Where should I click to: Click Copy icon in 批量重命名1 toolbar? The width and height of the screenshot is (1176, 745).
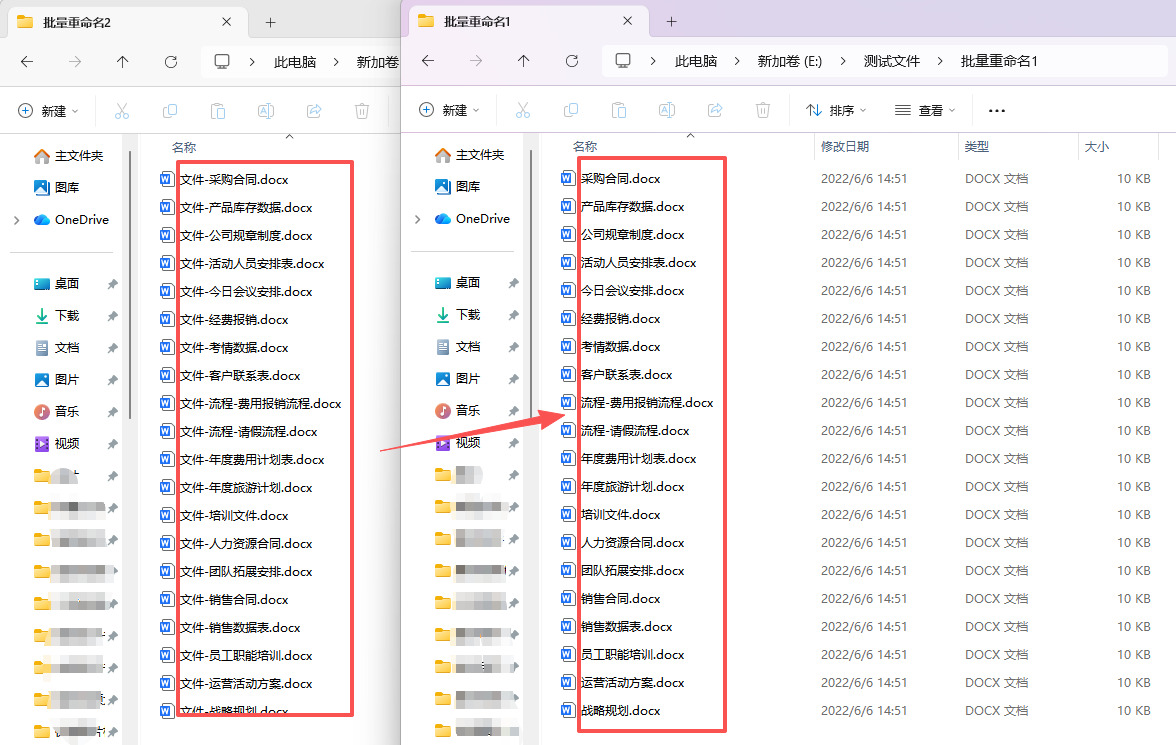pos(571,110)
